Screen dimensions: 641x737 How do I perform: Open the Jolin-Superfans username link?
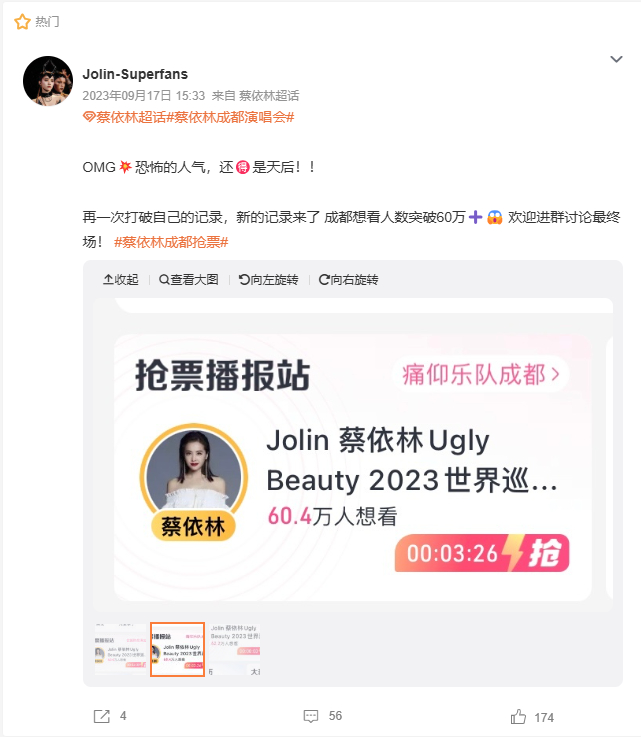[135, 74]
